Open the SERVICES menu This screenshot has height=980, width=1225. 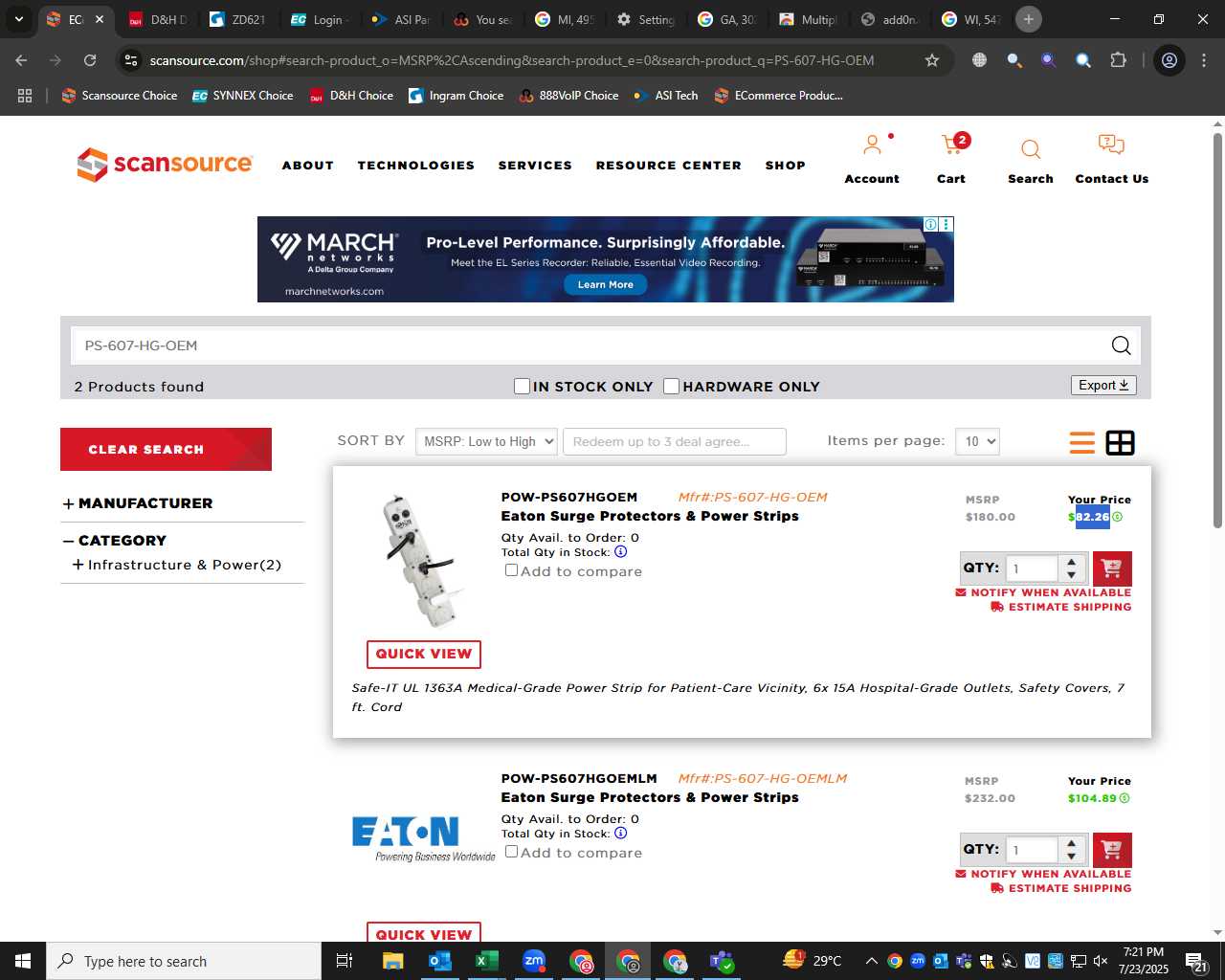[x=535, y=166]
